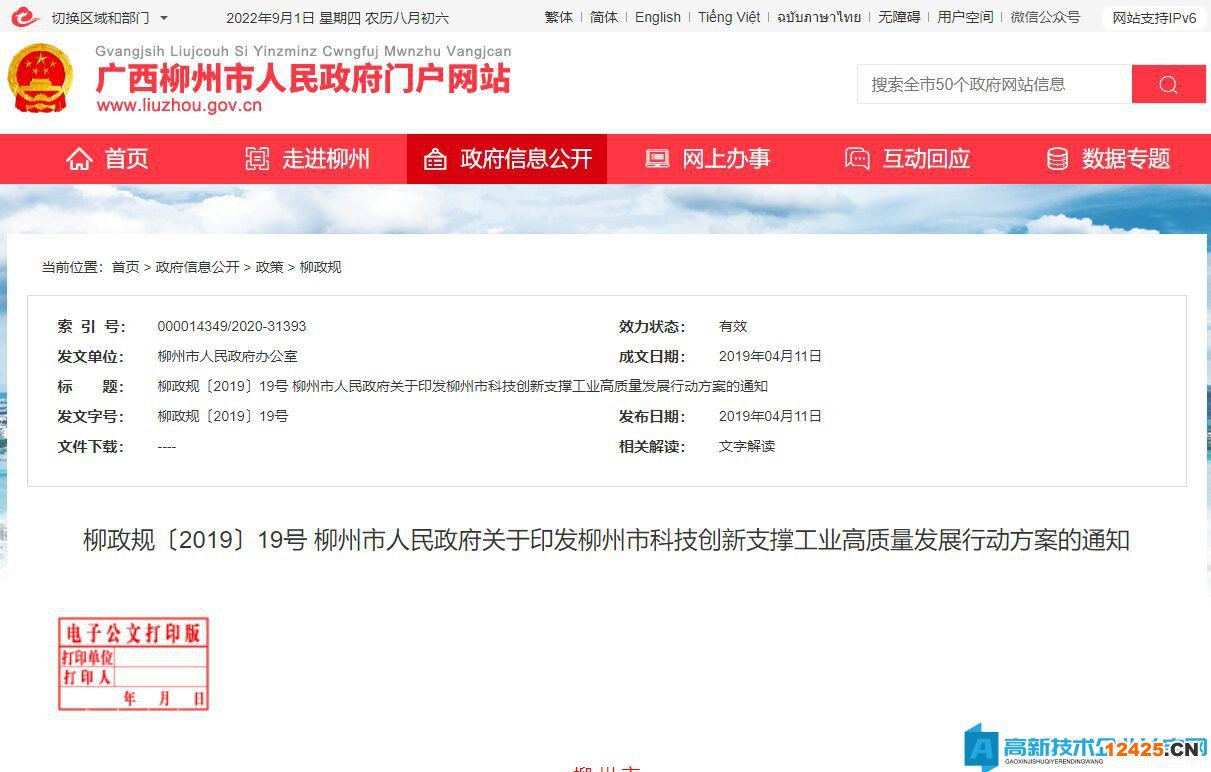1211x772 pixels.
Task: Open the 首页 navigation tab
Action: [107, 159]
